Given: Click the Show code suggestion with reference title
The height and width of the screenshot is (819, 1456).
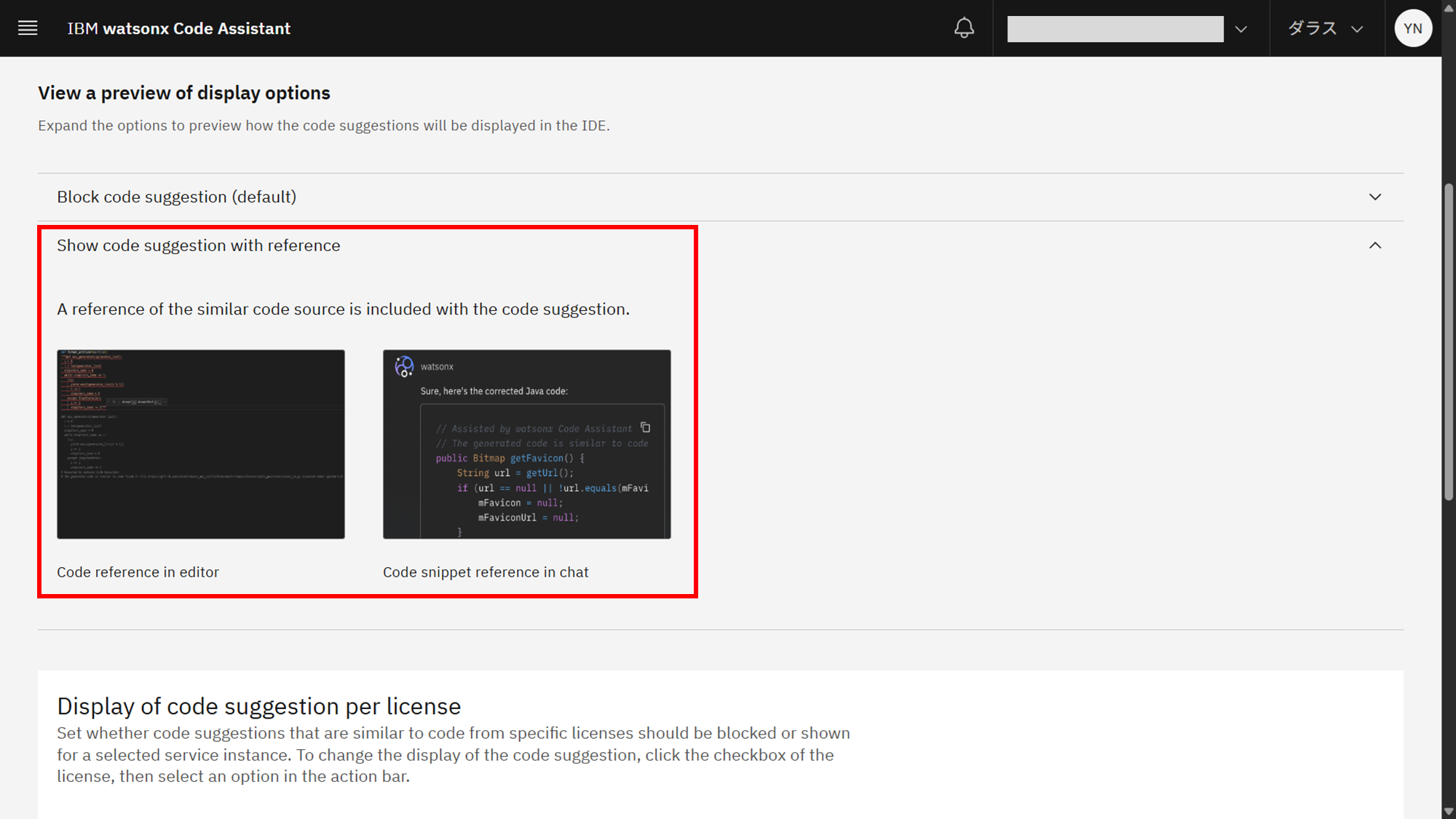Looking at the screenshot, I should [198, 245].
